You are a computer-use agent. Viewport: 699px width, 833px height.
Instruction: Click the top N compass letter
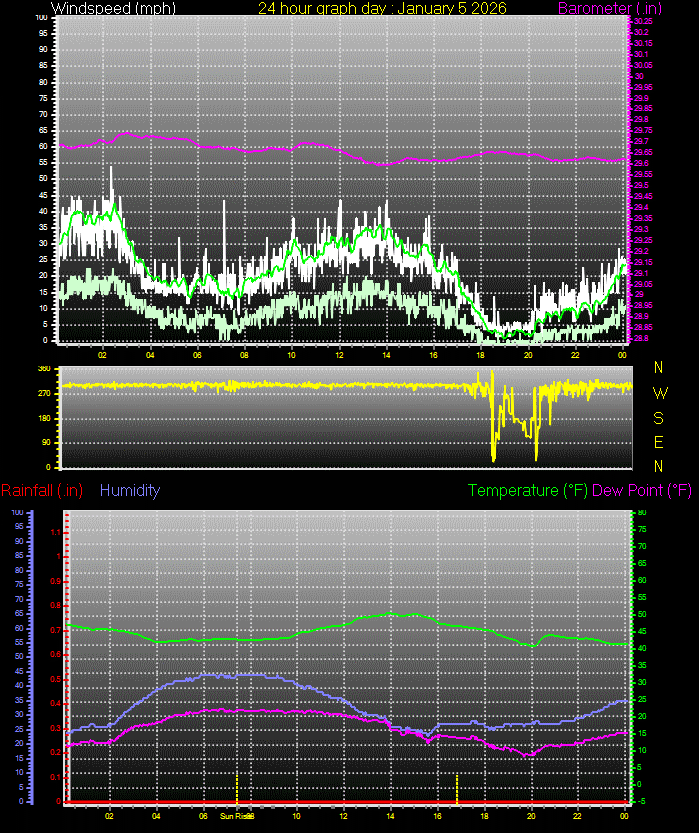coord(658,368)
